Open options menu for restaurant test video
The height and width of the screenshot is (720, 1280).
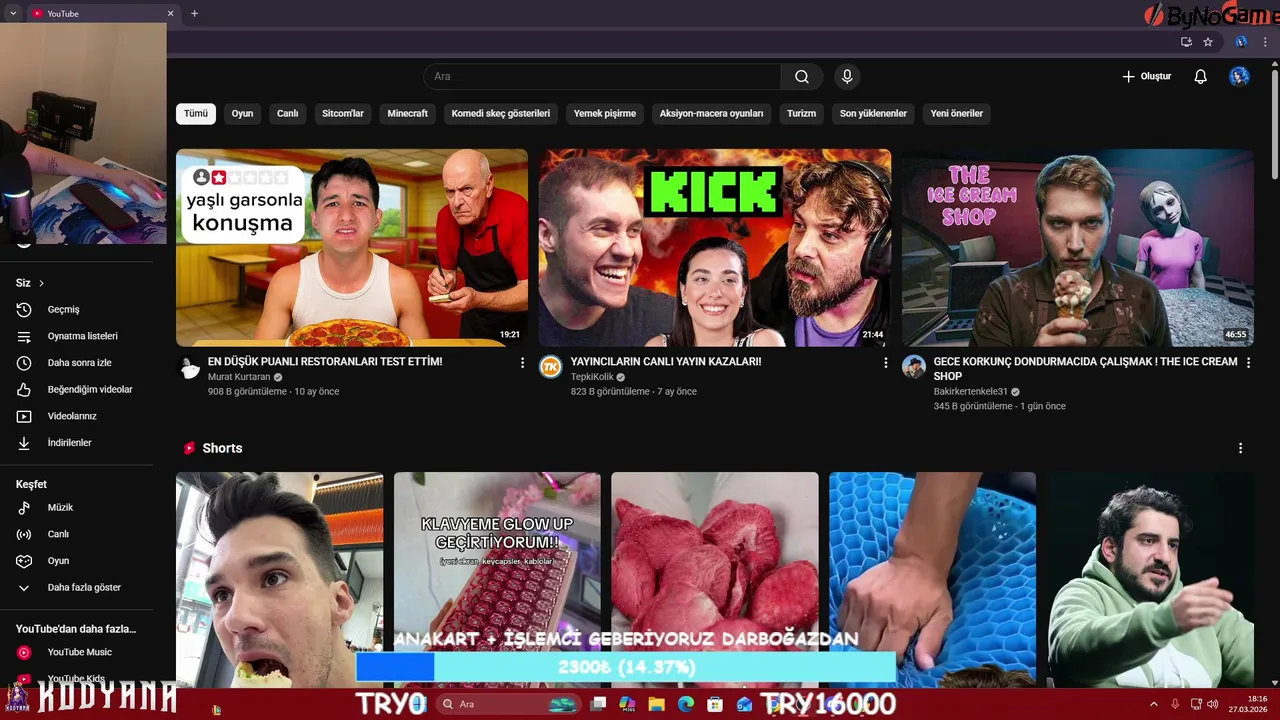click(522, 363)
